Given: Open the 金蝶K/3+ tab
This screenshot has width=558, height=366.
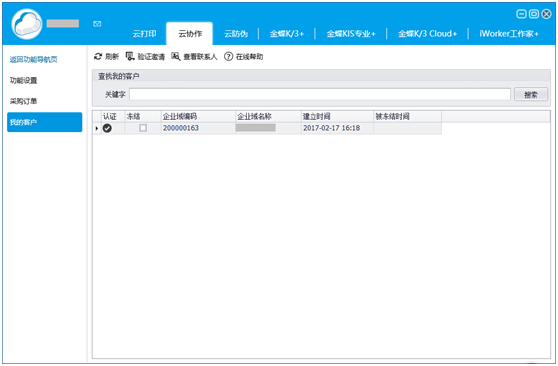Looking at the screenshot, I should 286,34.
